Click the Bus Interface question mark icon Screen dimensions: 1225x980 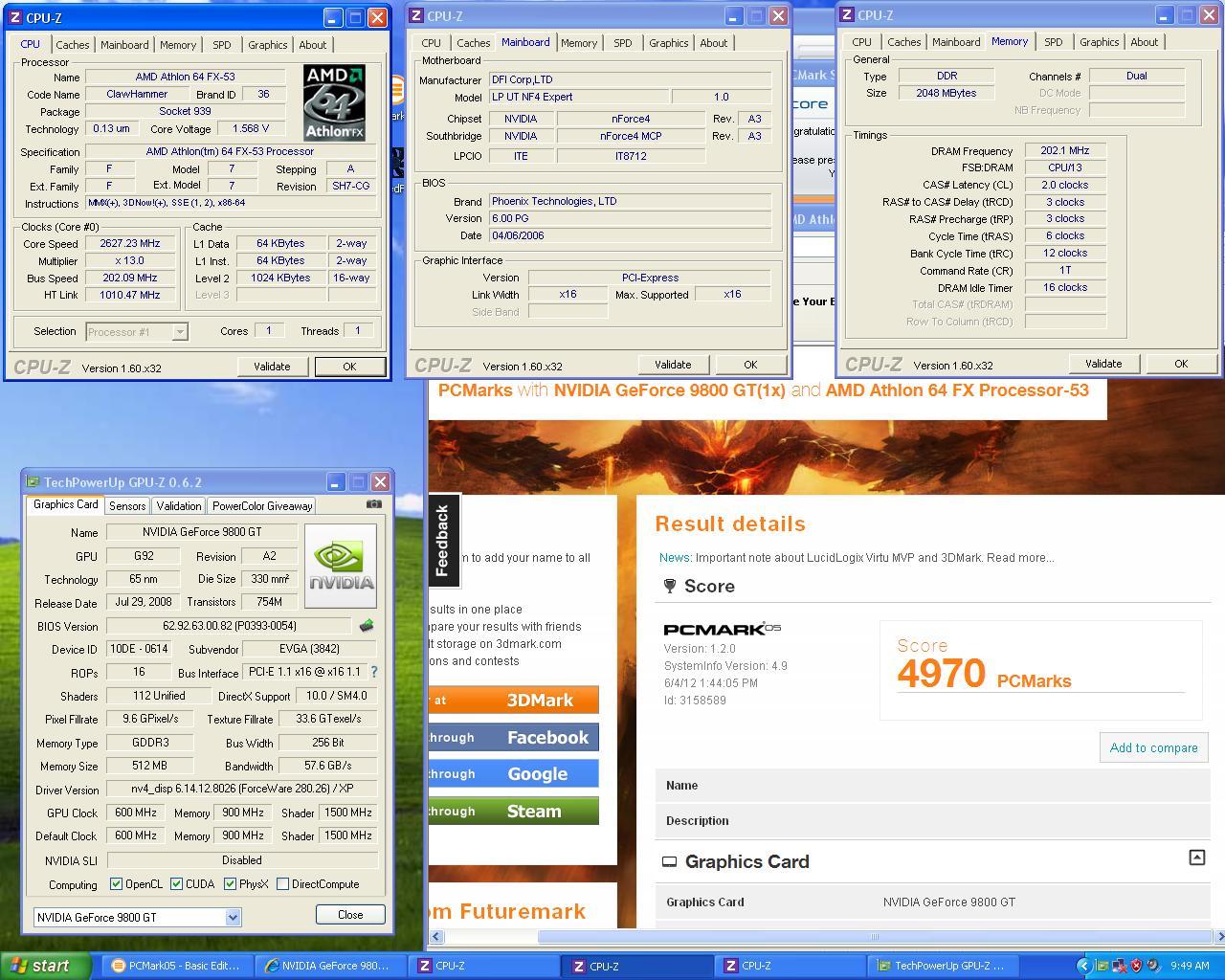374,672
